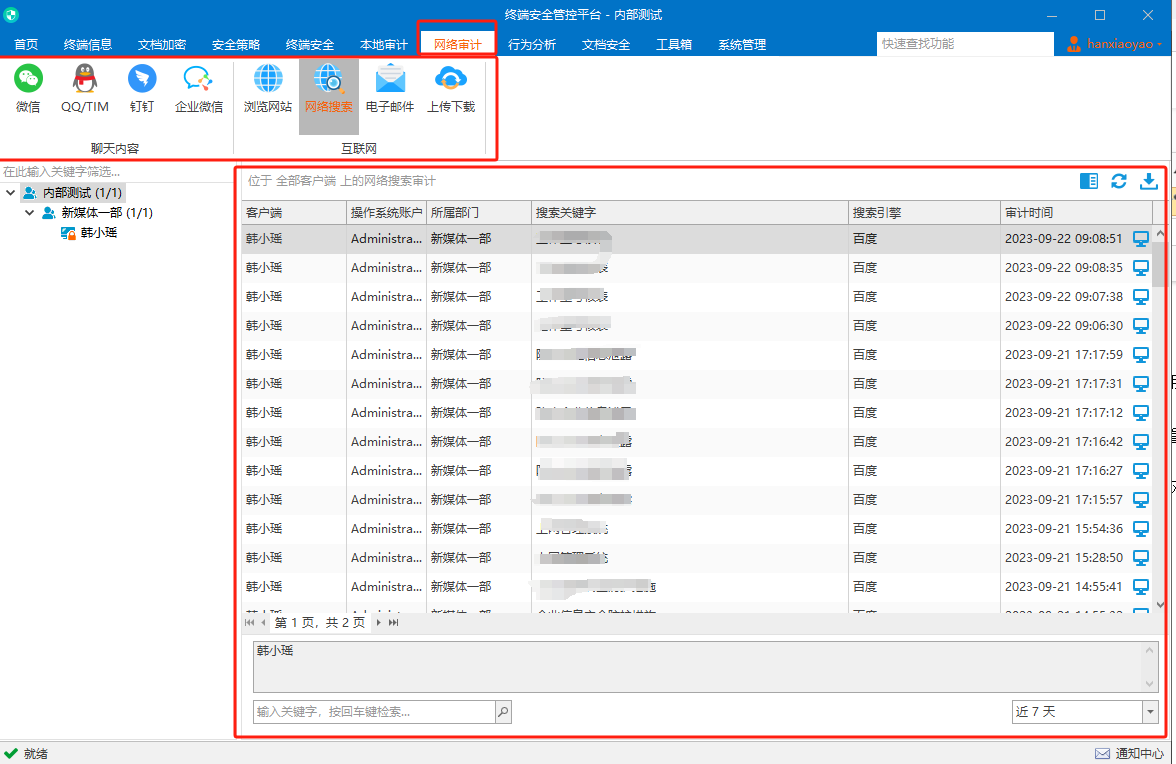Click the application logo in title bar

[x=10, y=14]
